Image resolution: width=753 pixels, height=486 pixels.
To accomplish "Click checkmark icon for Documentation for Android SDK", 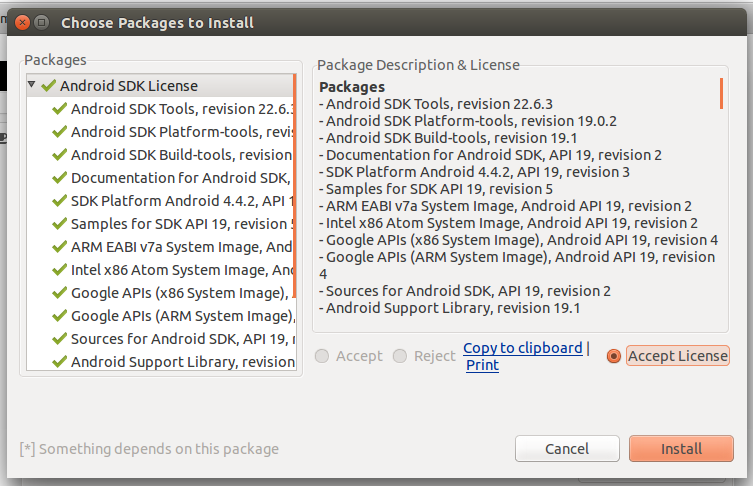I will click(59, 178).
